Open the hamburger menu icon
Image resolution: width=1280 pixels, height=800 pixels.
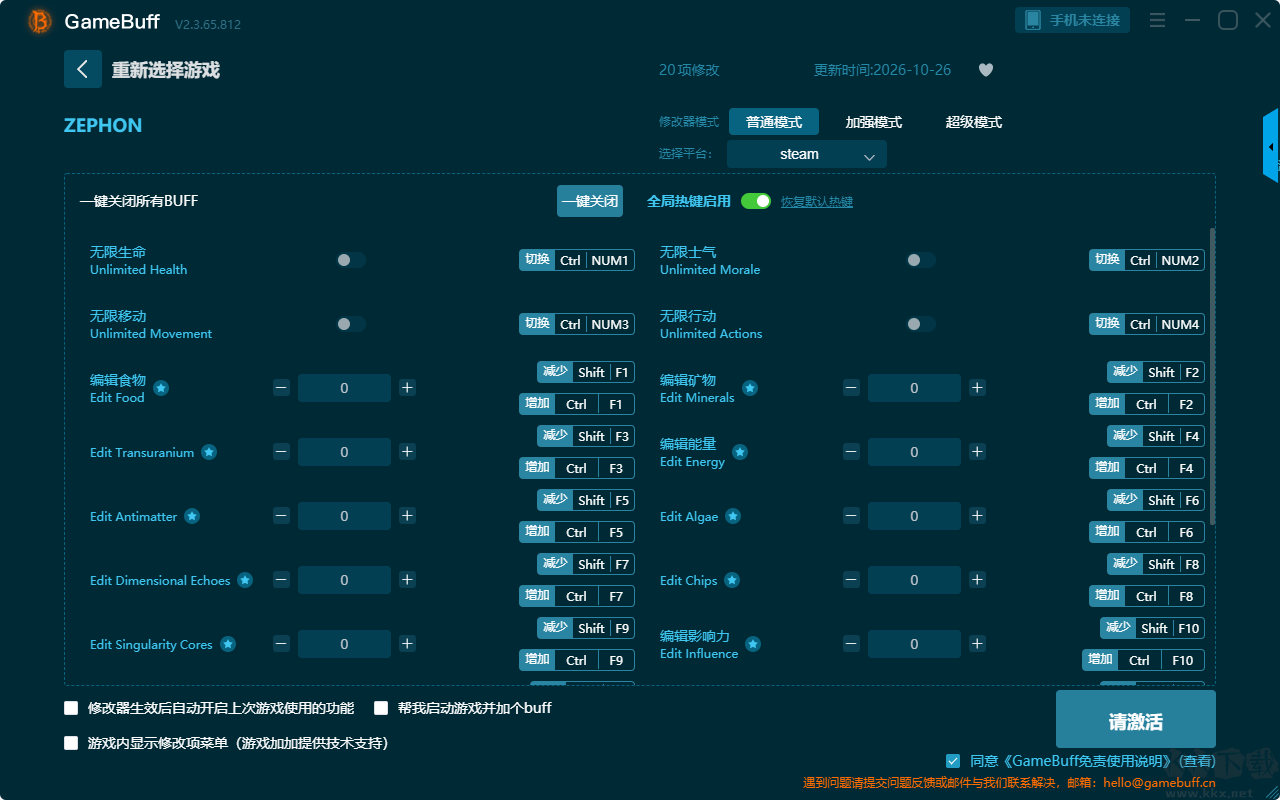tap(1157, 20)
